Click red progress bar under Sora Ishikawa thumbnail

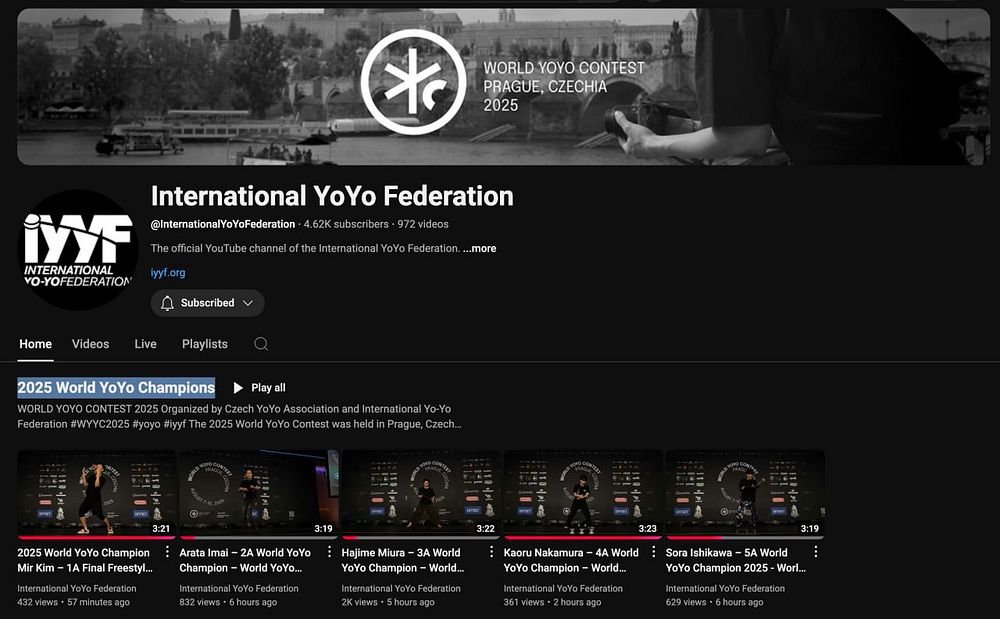(695, 537)
